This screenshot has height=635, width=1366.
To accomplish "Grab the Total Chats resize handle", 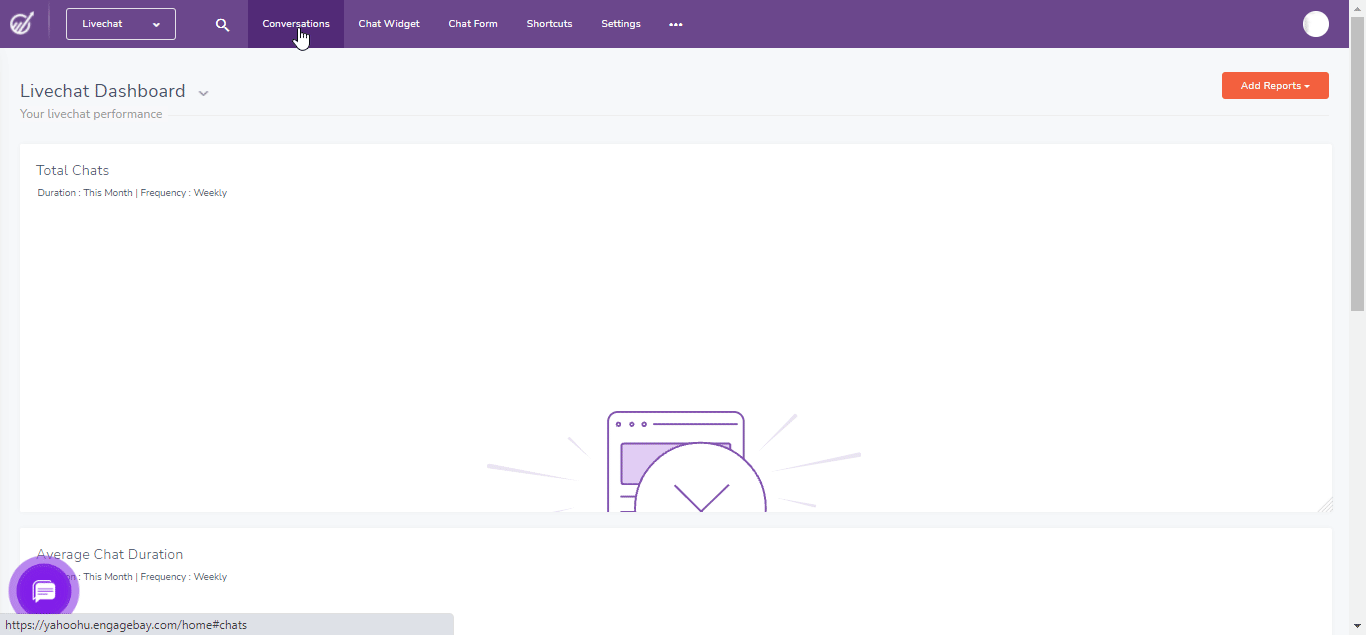I will (x=1325, y=505).
